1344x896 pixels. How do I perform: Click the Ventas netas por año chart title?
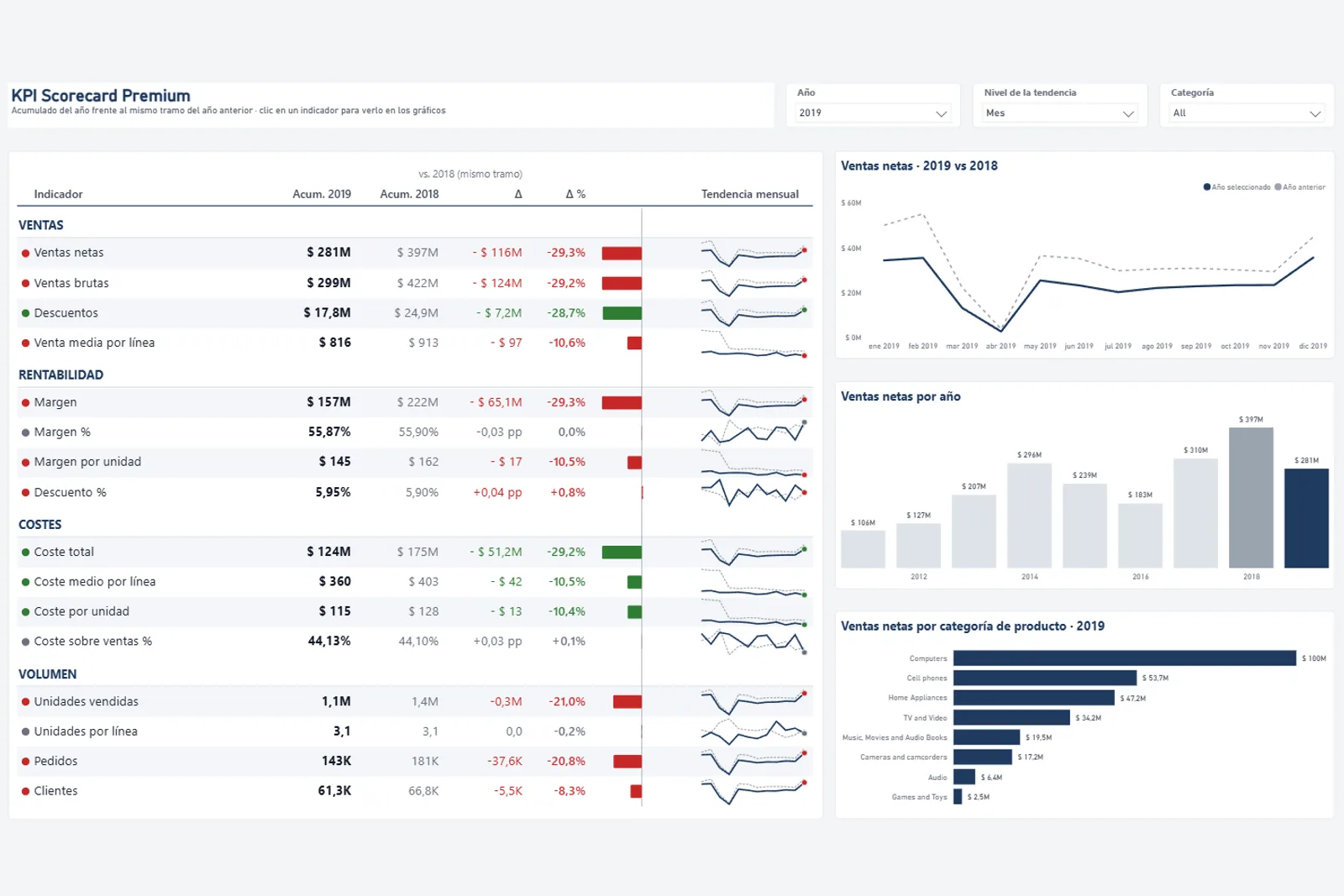coord(900,396)
